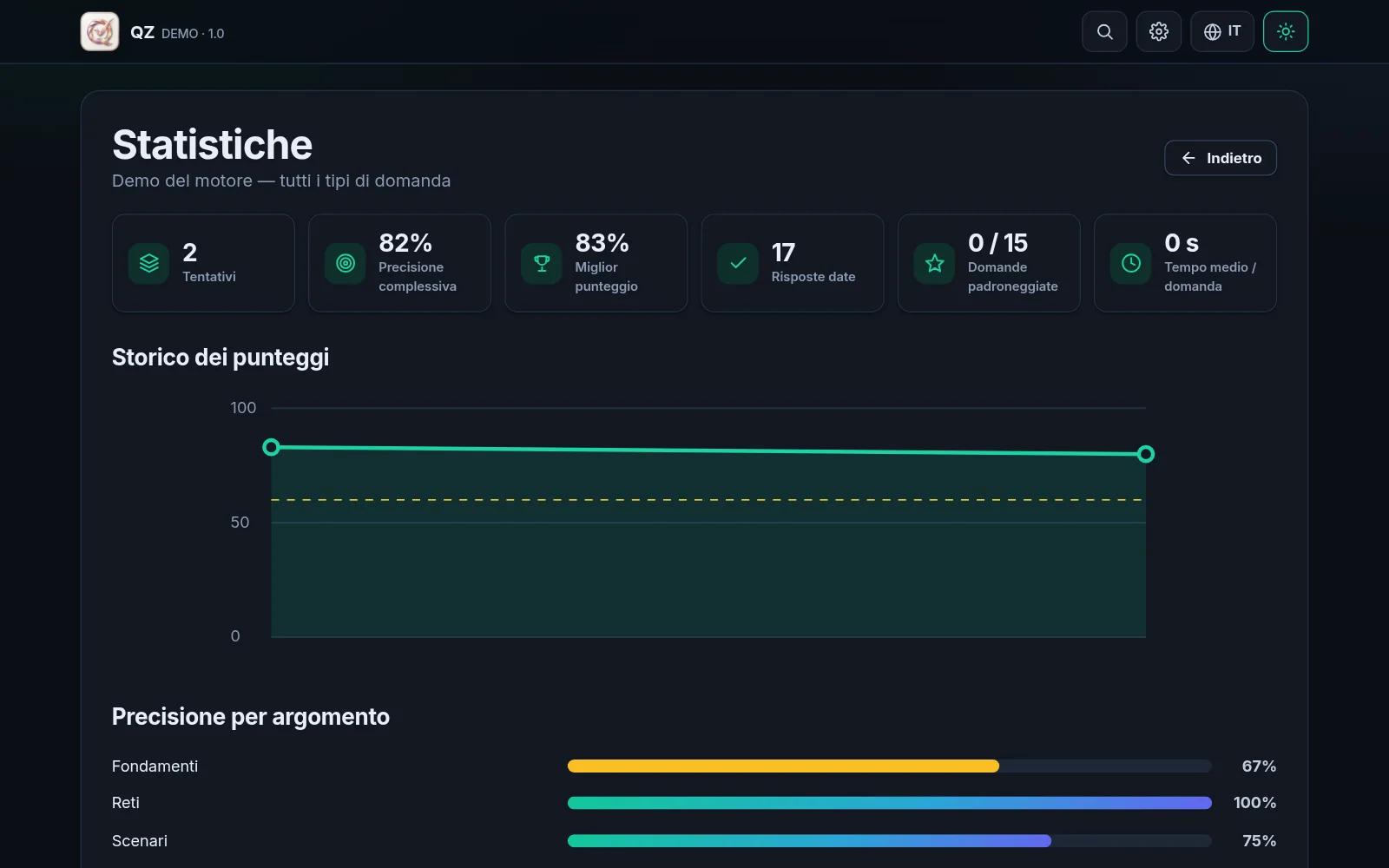Image resolution: width=1389 pixels, height=868 pixels.
Task: Click the "Storico dei punteggi" heading
Action: click(221, 358)
